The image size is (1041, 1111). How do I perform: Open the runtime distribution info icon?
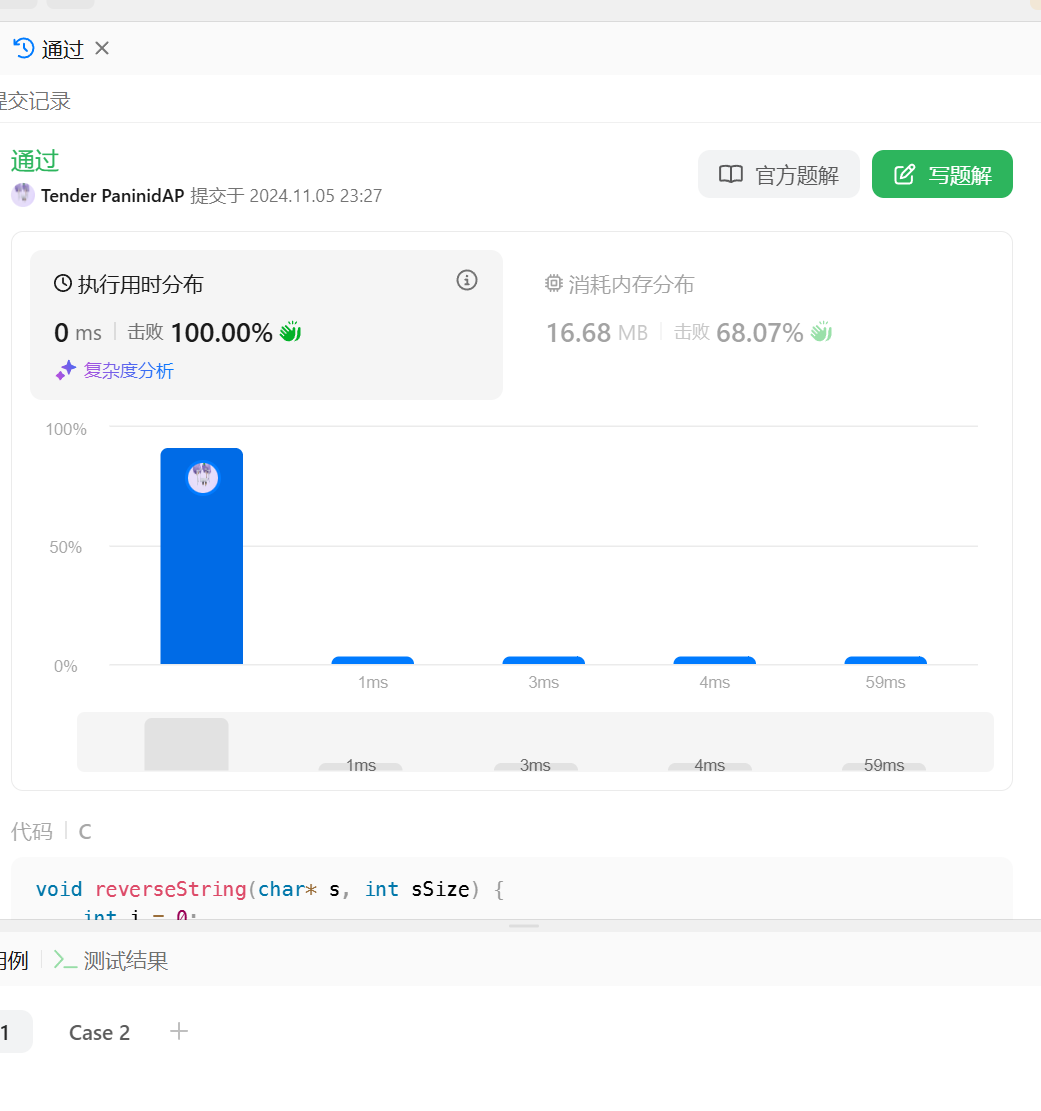coord(467,281)
